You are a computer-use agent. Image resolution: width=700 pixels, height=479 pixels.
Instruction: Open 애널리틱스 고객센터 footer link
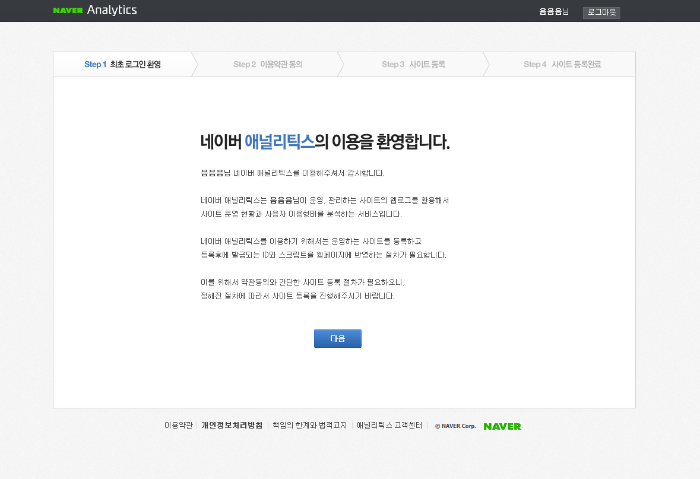click(389, 425)
